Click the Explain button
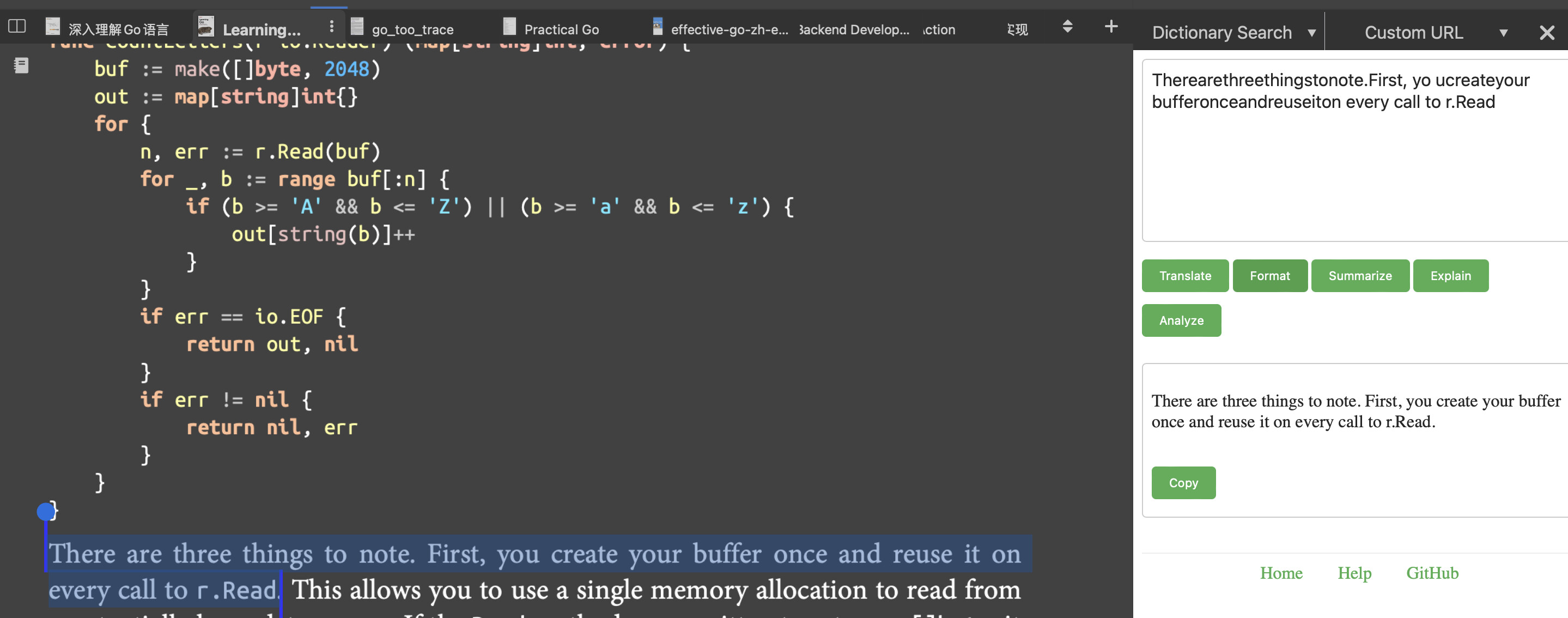The height and width of the screenshot is (618, 1568). coord(1450,276)
